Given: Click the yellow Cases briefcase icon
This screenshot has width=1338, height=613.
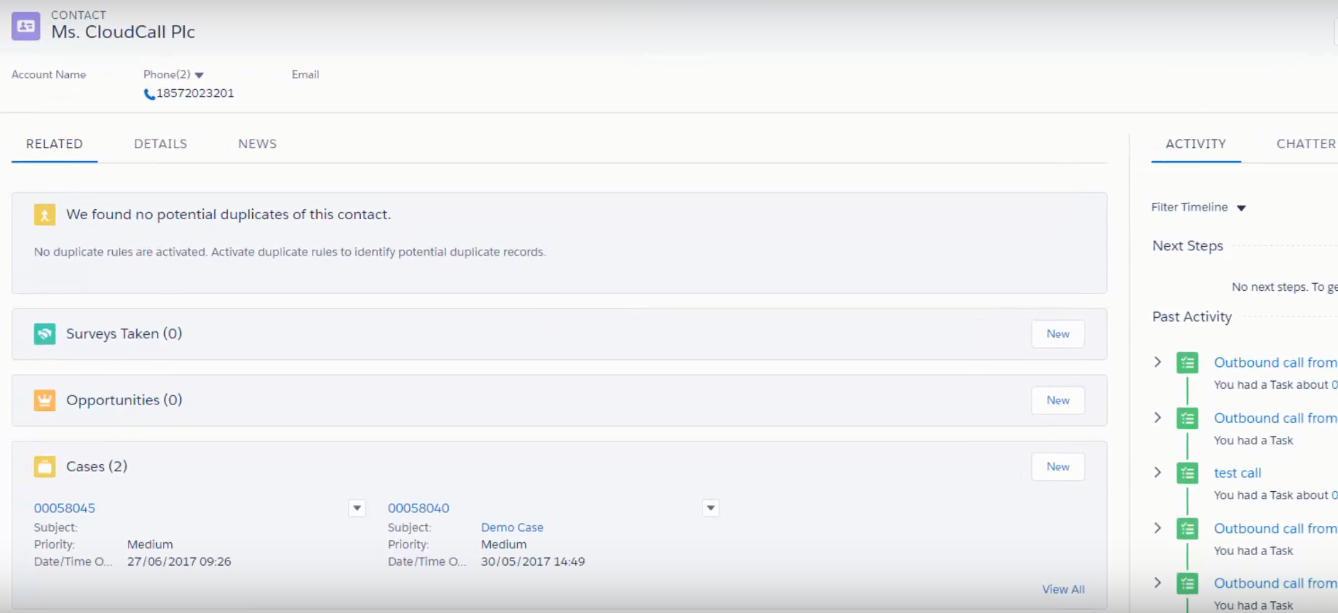Looking at the screenshot, I should (x=44, y=467).
